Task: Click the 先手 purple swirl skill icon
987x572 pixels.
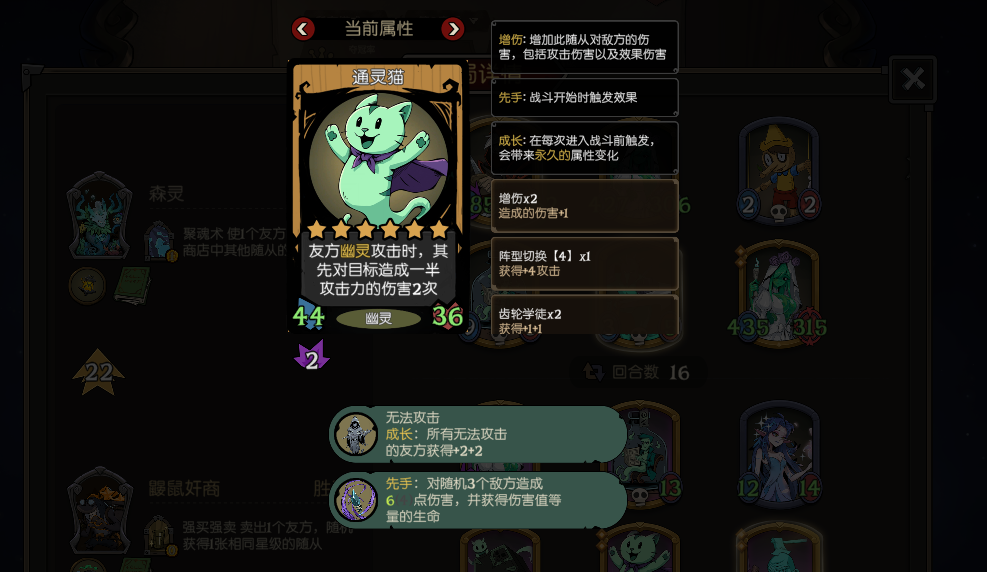Action: pos(356,500)
